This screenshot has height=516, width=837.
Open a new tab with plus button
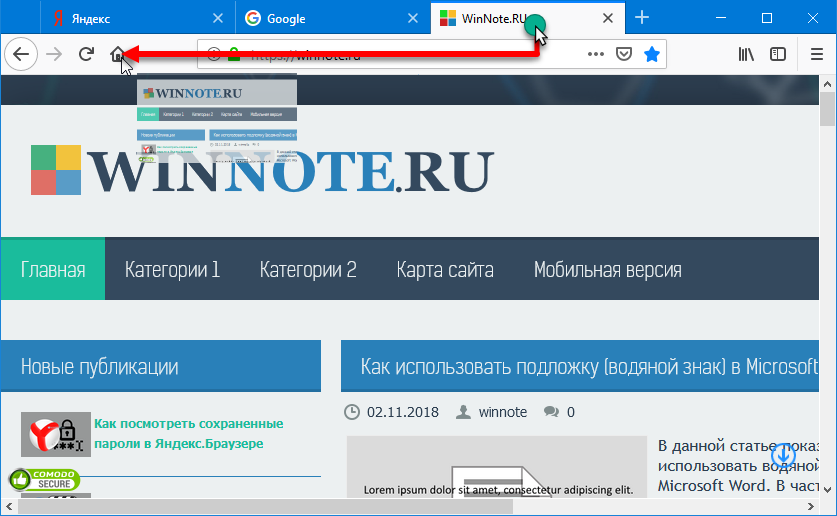[642, 18]
